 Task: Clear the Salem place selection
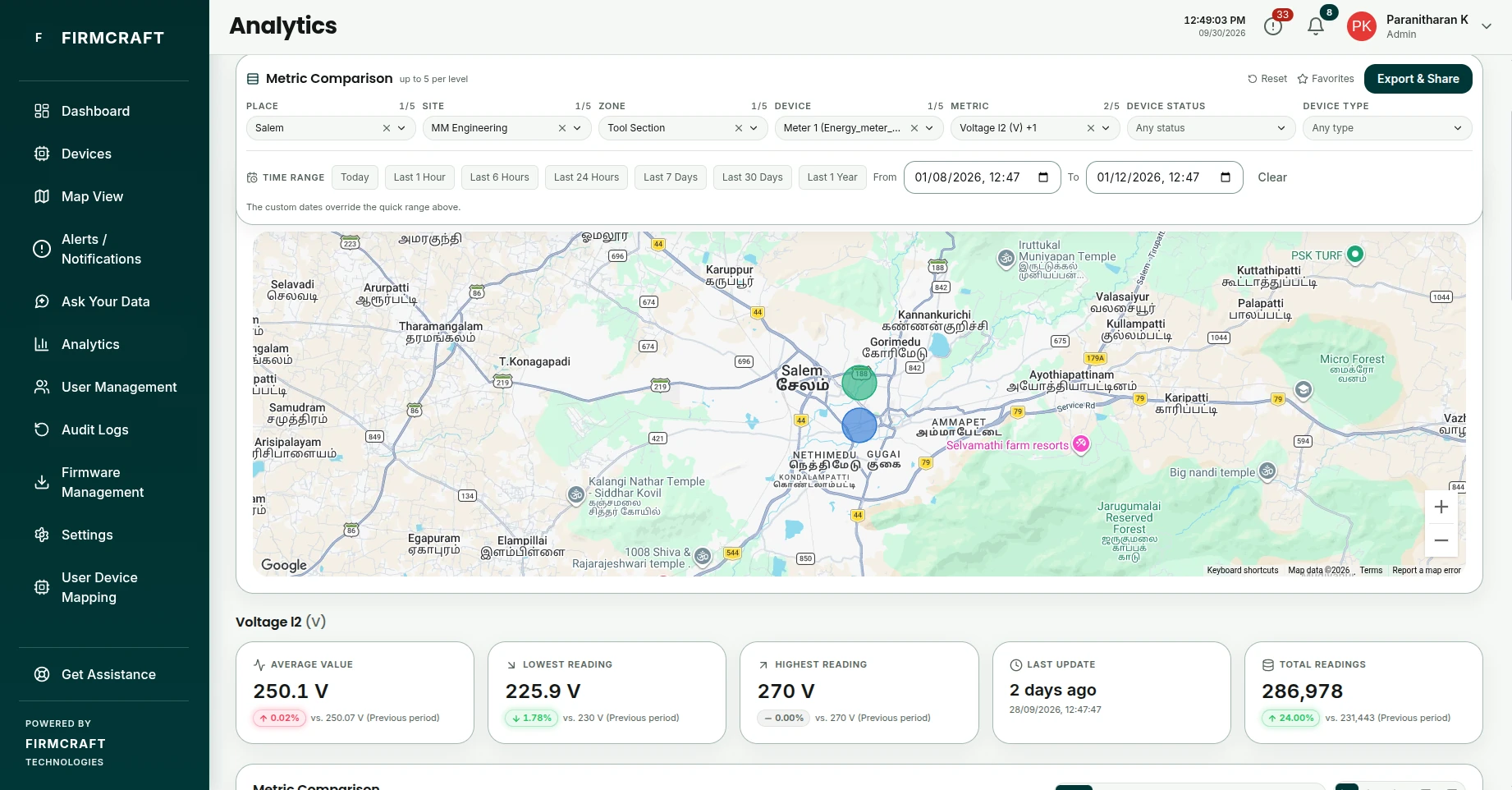pos(387,128)
